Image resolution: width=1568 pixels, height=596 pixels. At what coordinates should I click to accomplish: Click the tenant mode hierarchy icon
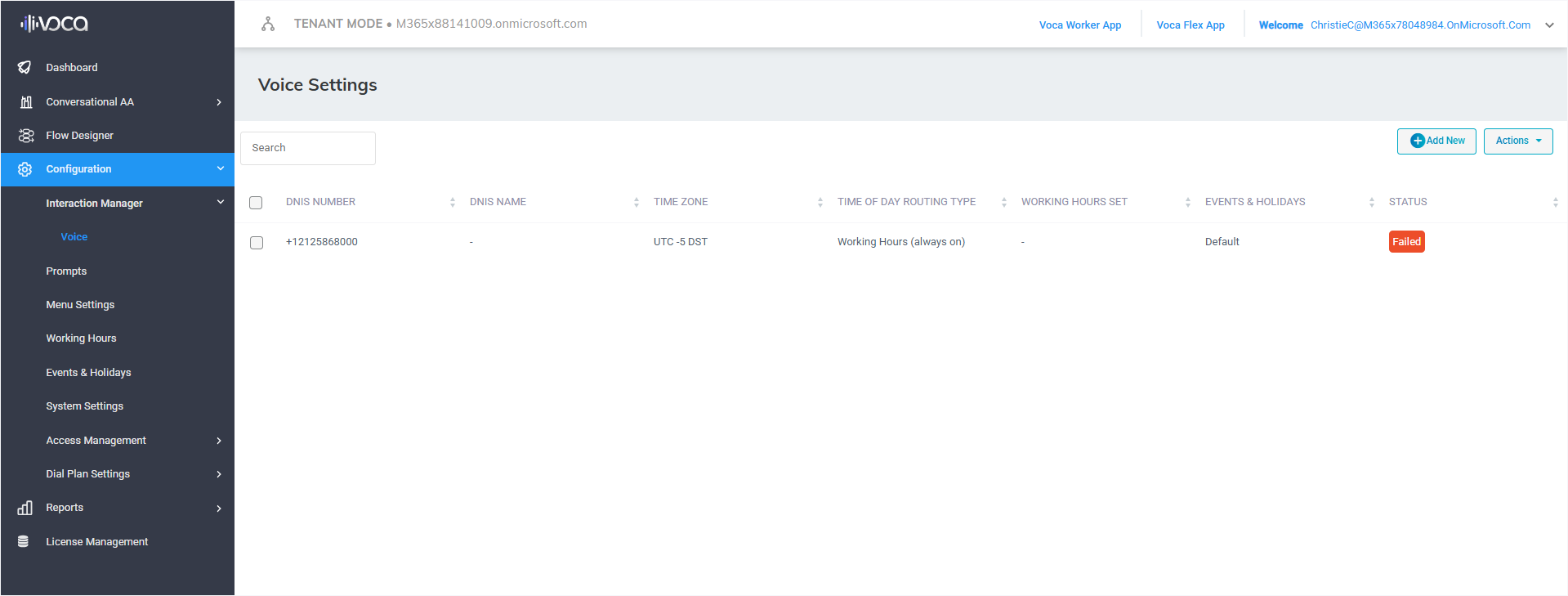pyautogui.click(x=268, y=25)
